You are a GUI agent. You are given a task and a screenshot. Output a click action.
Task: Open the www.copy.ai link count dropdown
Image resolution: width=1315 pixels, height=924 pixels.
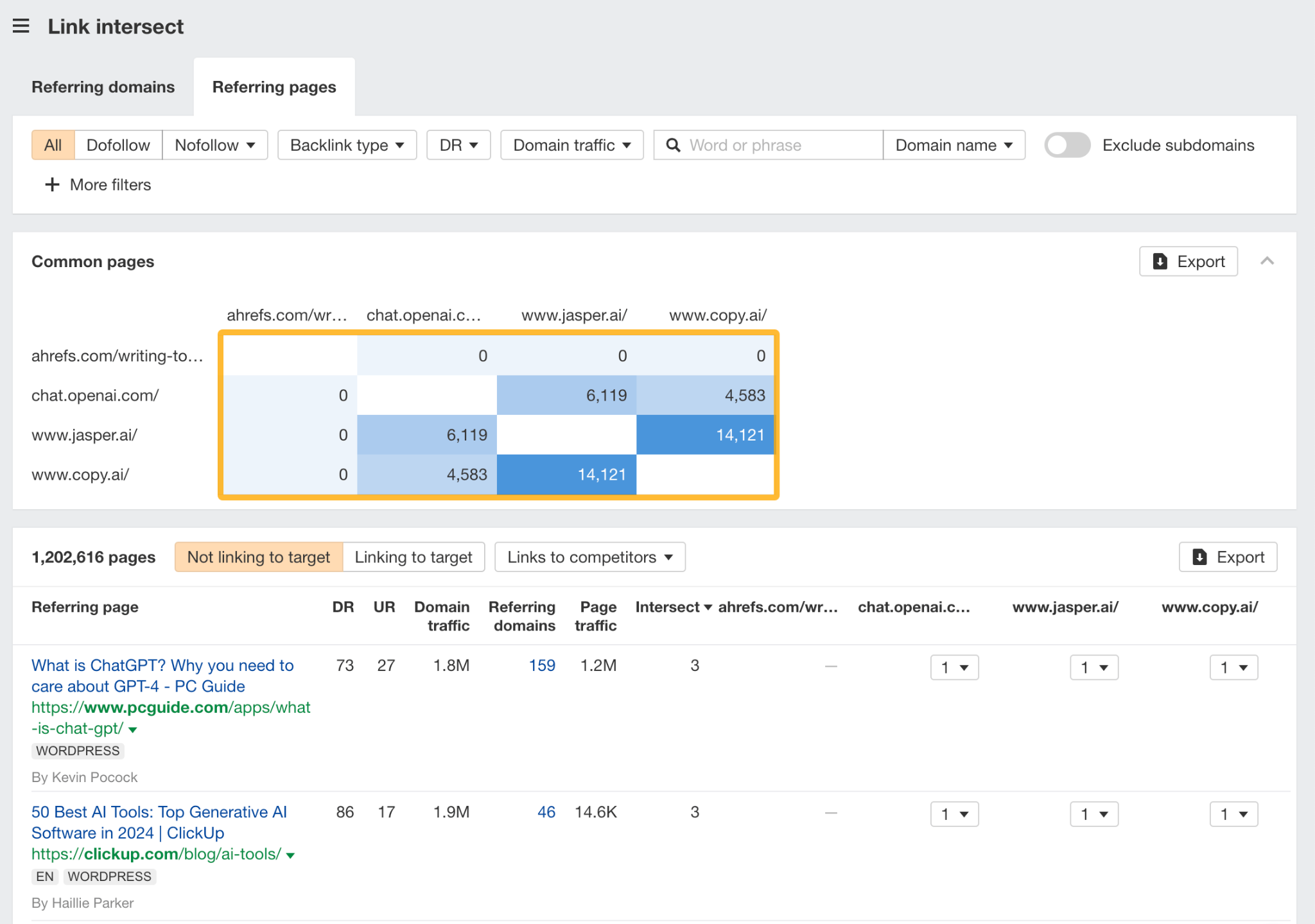pos(1233,667)
